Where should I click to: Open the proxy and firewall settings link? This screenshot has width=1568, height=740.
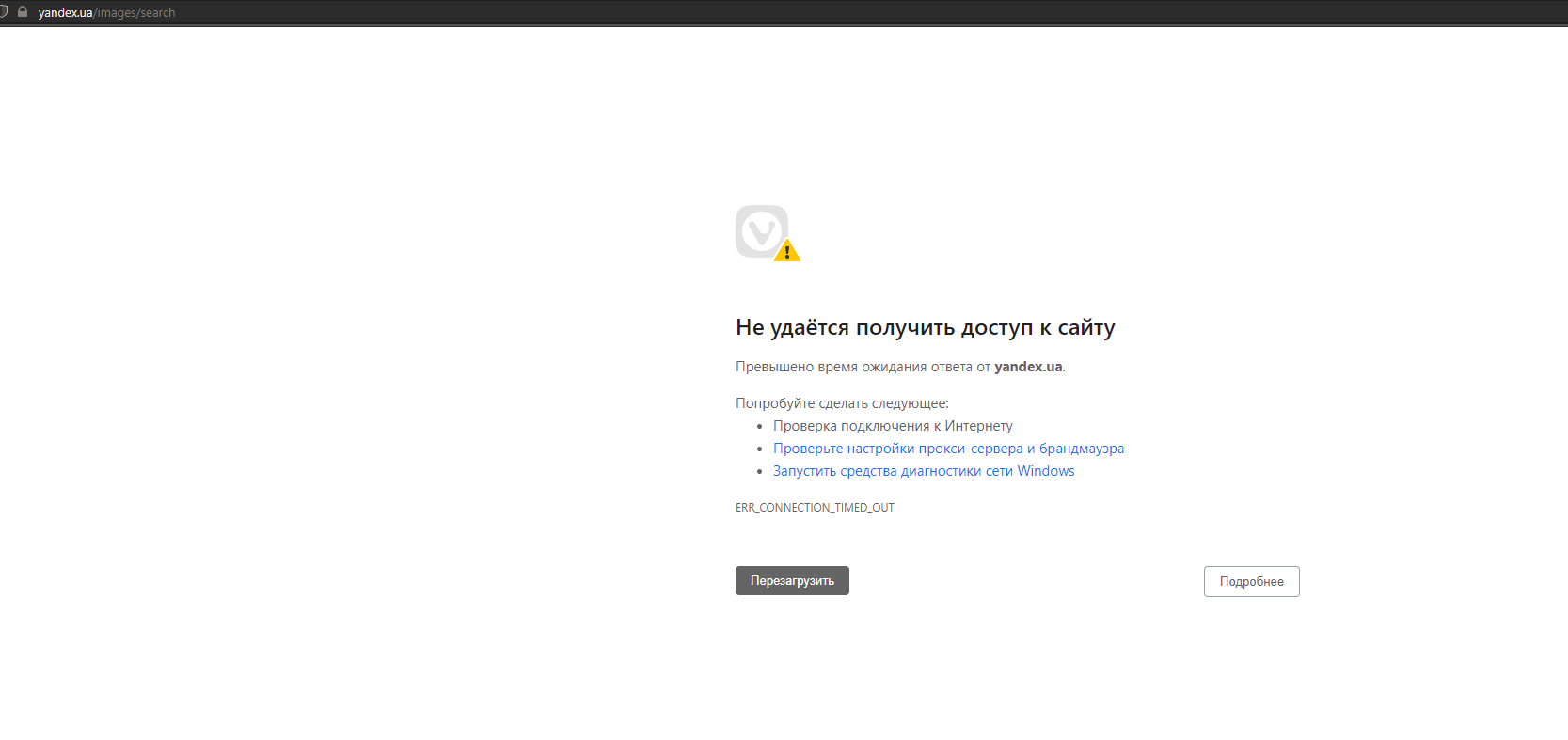948,449
